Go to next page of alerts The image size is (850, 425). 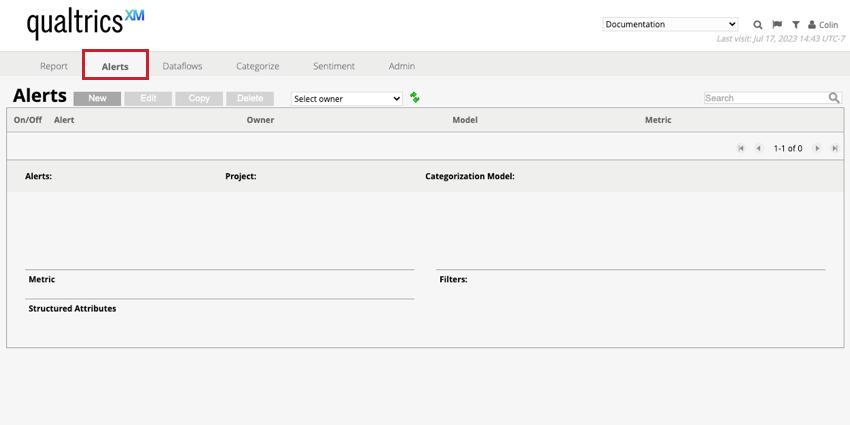pyautogui.click(x=817, y=148)
